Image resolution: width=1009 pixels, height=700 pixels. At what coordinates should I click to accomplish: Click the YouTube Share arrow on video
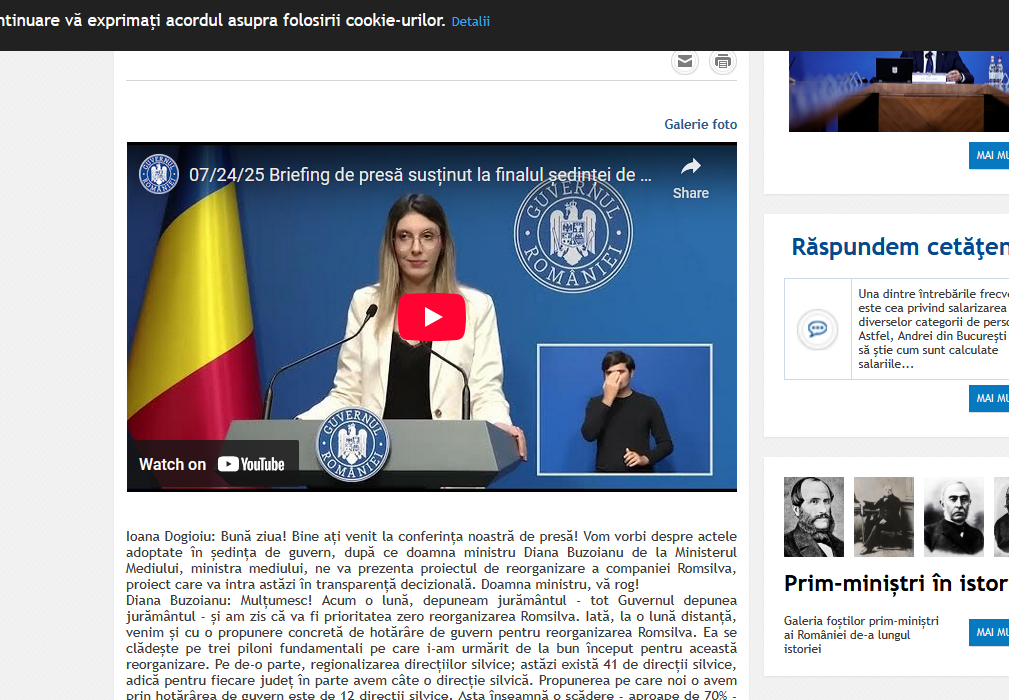(690, 178)
